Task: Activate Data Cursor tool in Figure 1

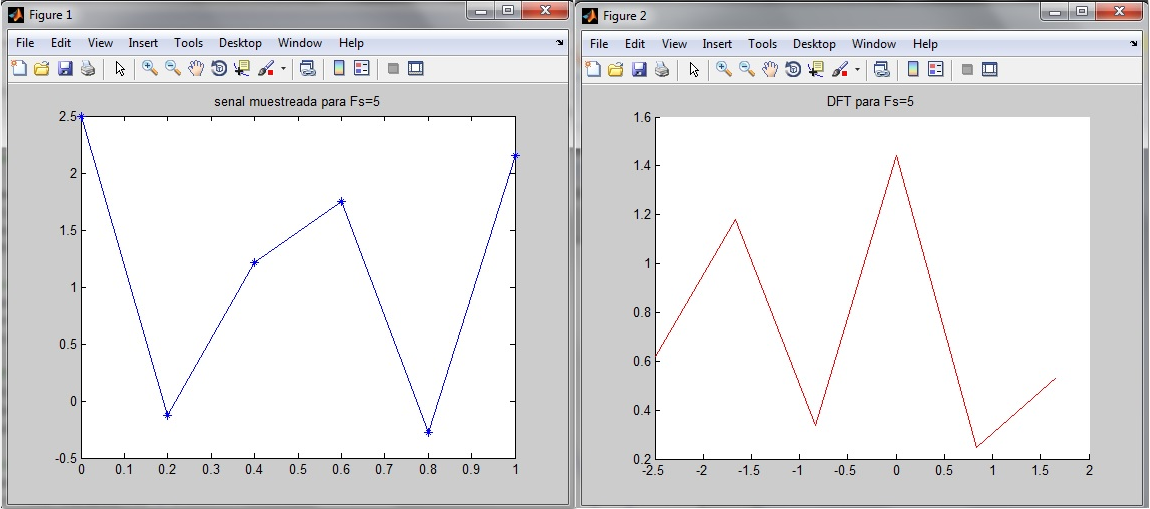Action: pyautogui.click(x=242, y=69)
